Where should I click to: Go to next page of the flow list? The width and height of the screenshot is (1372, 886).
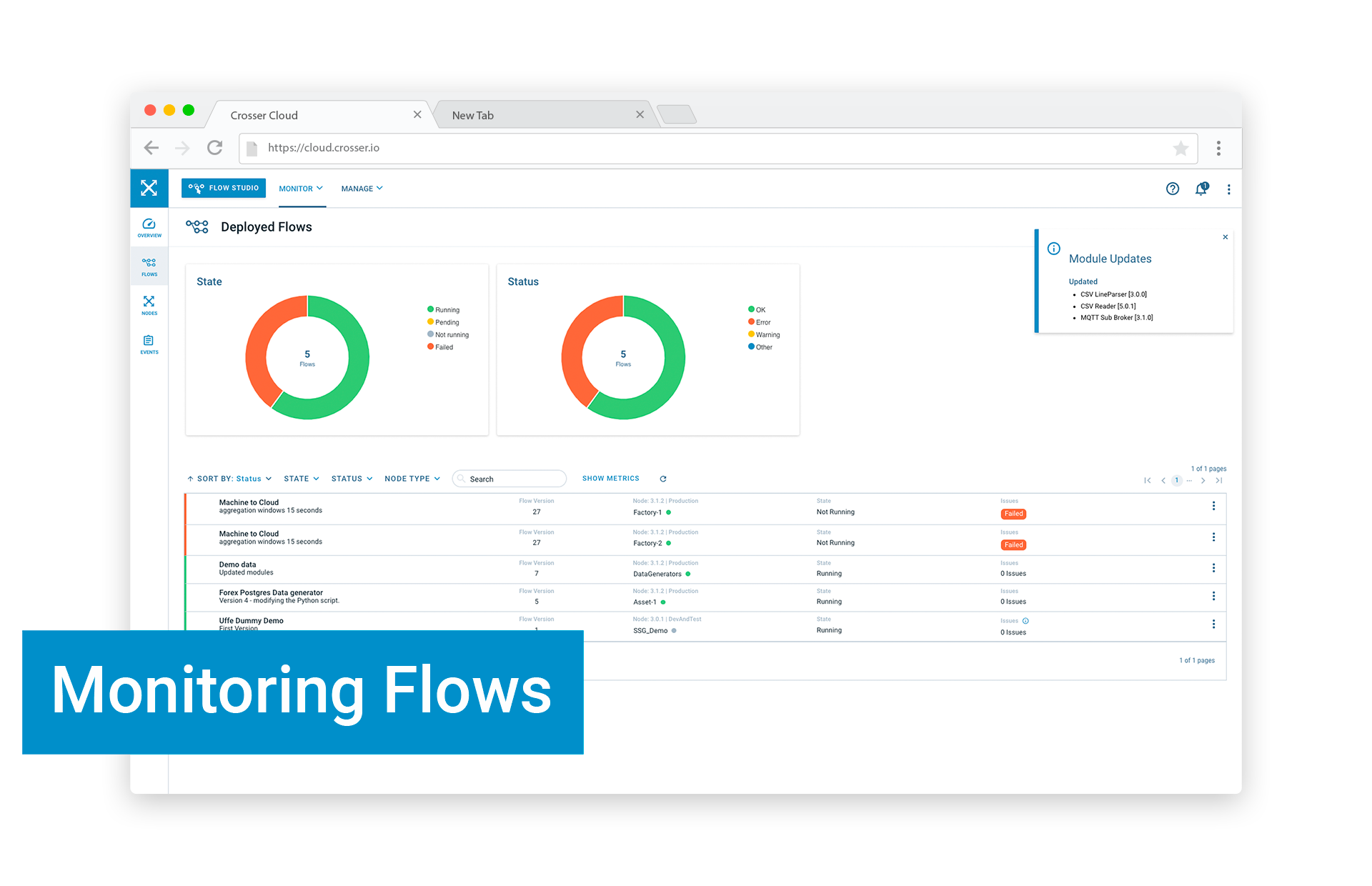1203,480
